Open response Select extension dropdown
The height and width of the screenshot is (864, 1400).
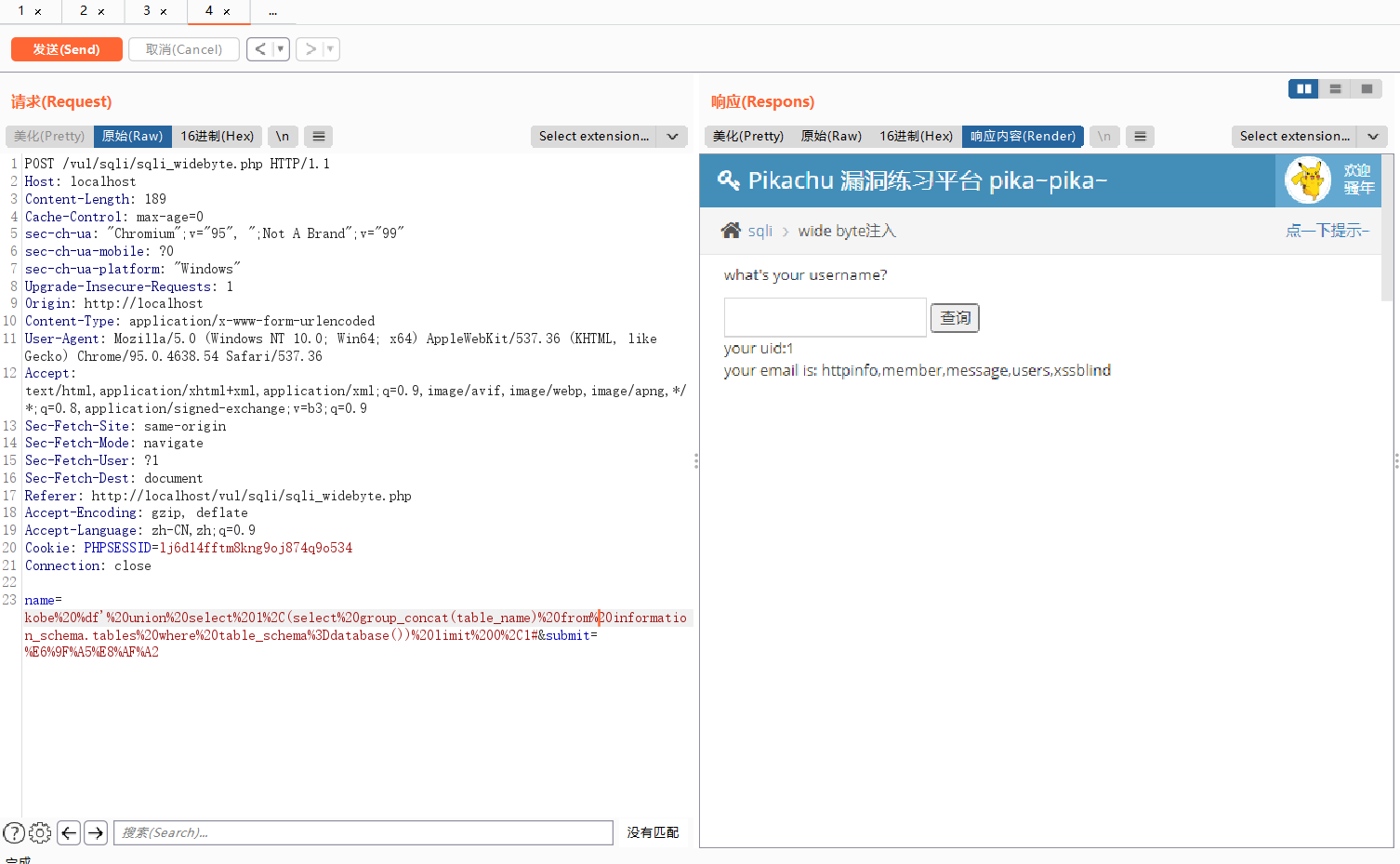pos(1295,136)
